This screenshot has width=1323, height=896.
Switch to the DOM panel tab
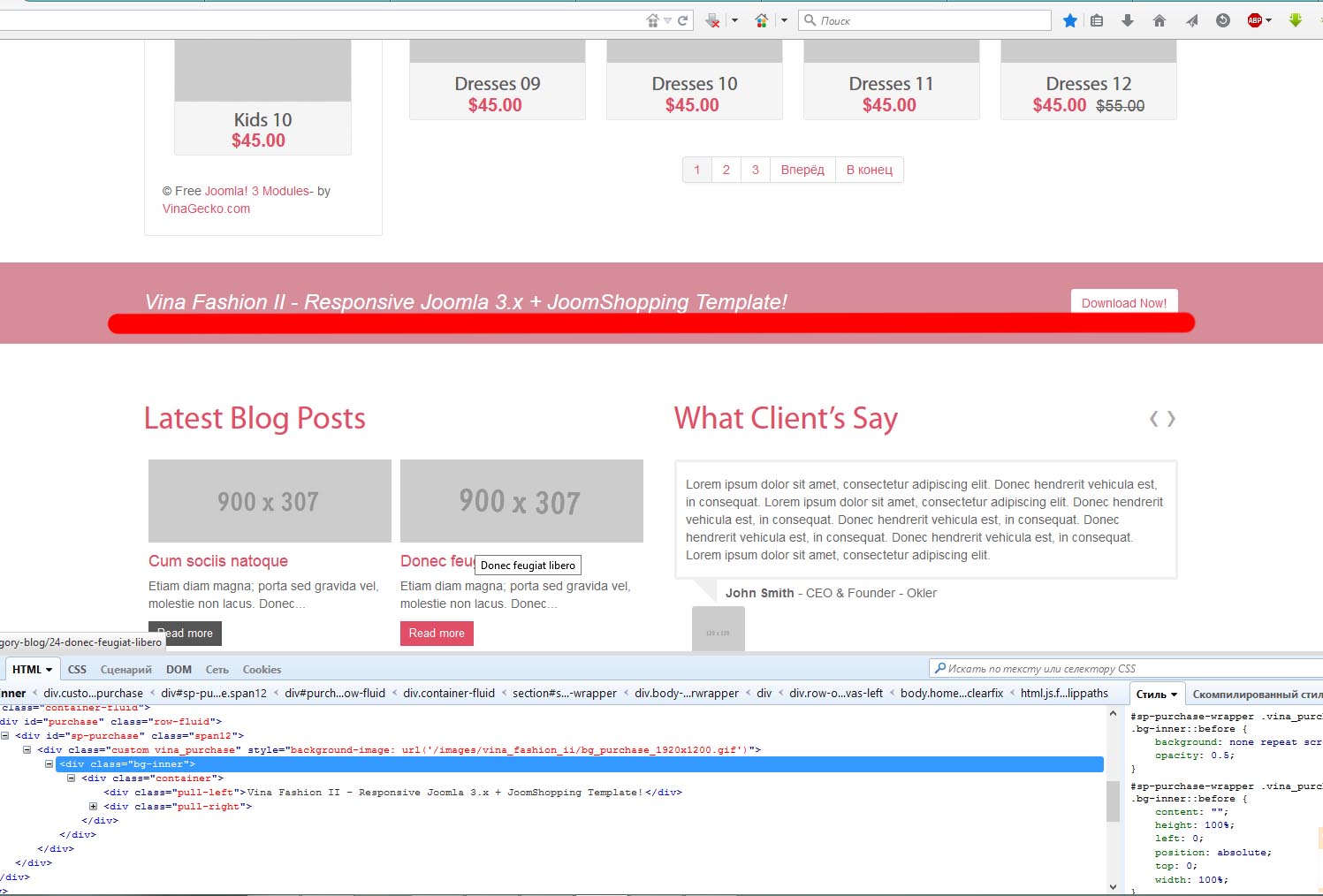coord(179,670)
